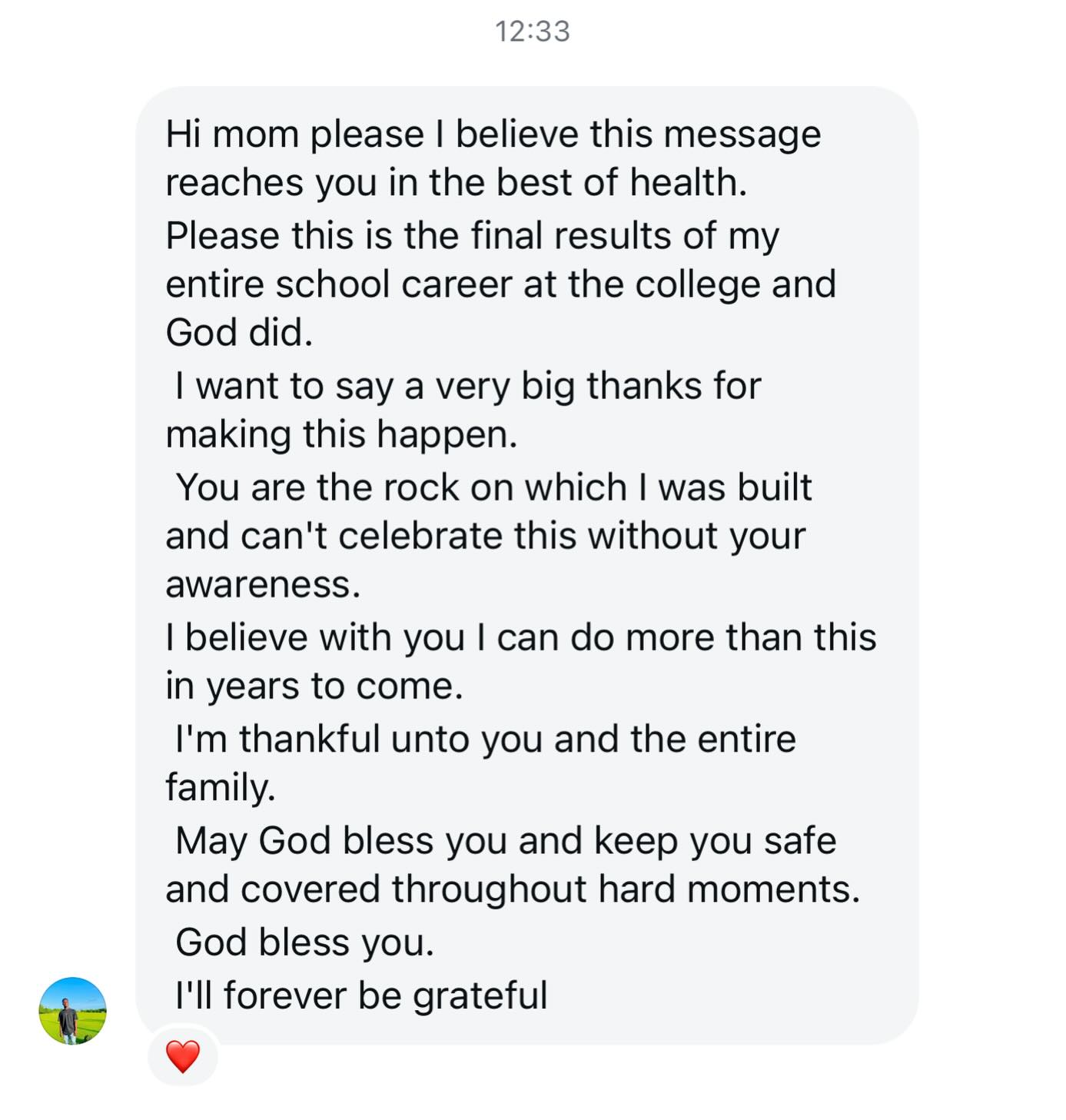This screenshot has width=1066, height=1120.
Task: Click the "throughout hard moments." text
Action: [x=626, y=889]
